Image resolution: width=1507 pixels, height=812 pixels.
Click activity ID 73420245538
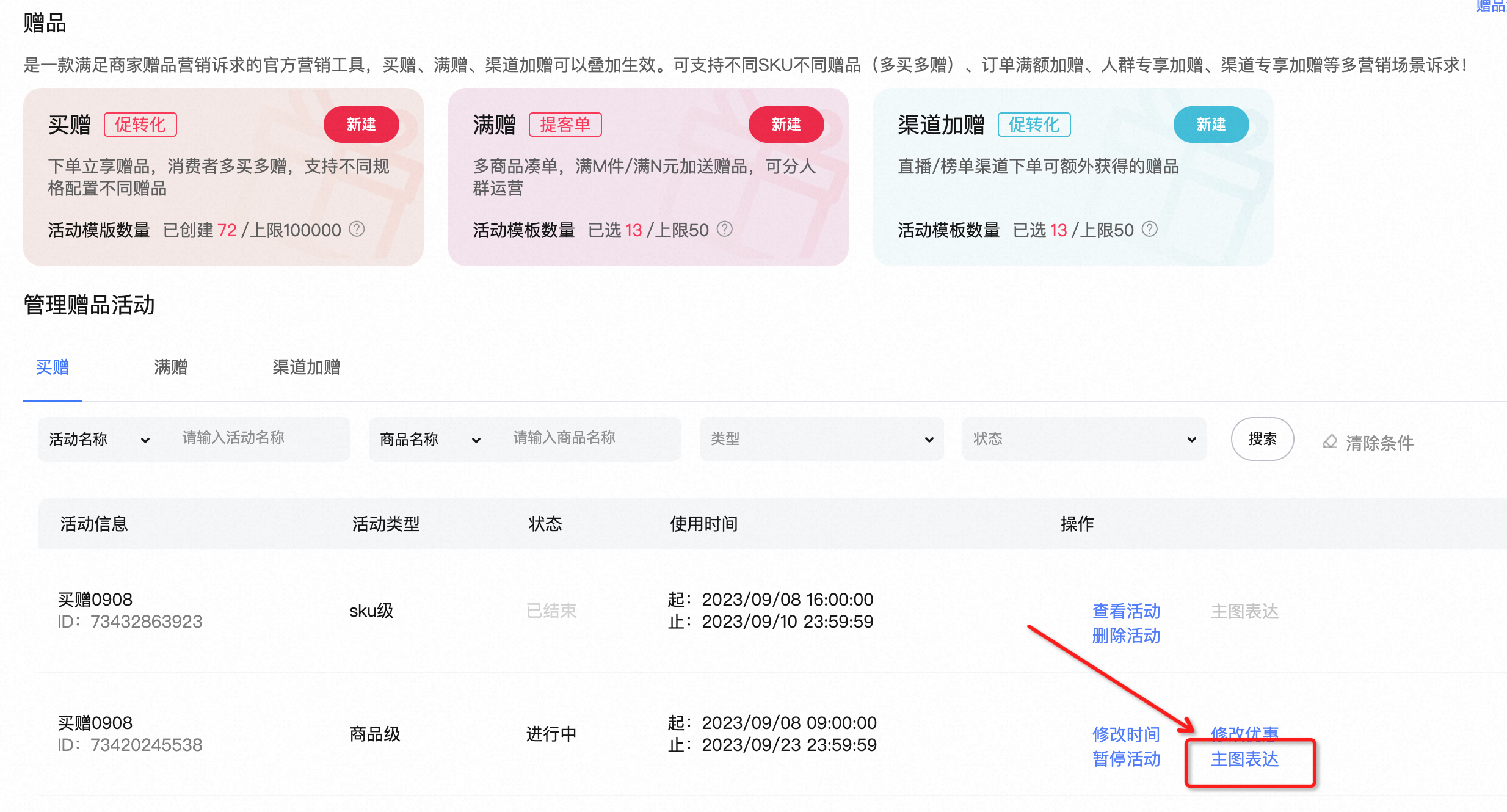pos(130,745)
